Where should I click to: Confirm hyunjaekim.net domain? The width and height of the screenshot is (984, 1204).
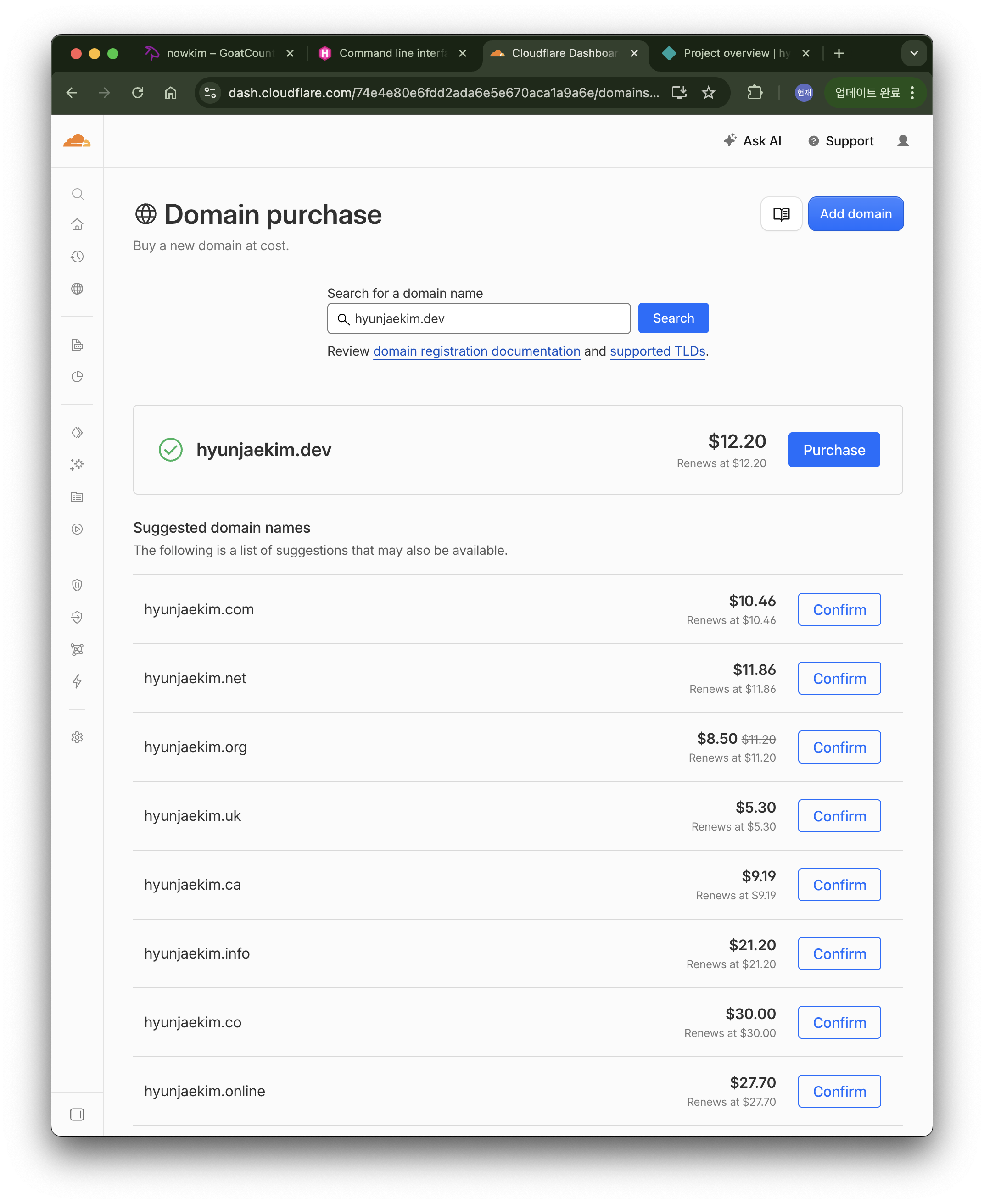[839, 678]
